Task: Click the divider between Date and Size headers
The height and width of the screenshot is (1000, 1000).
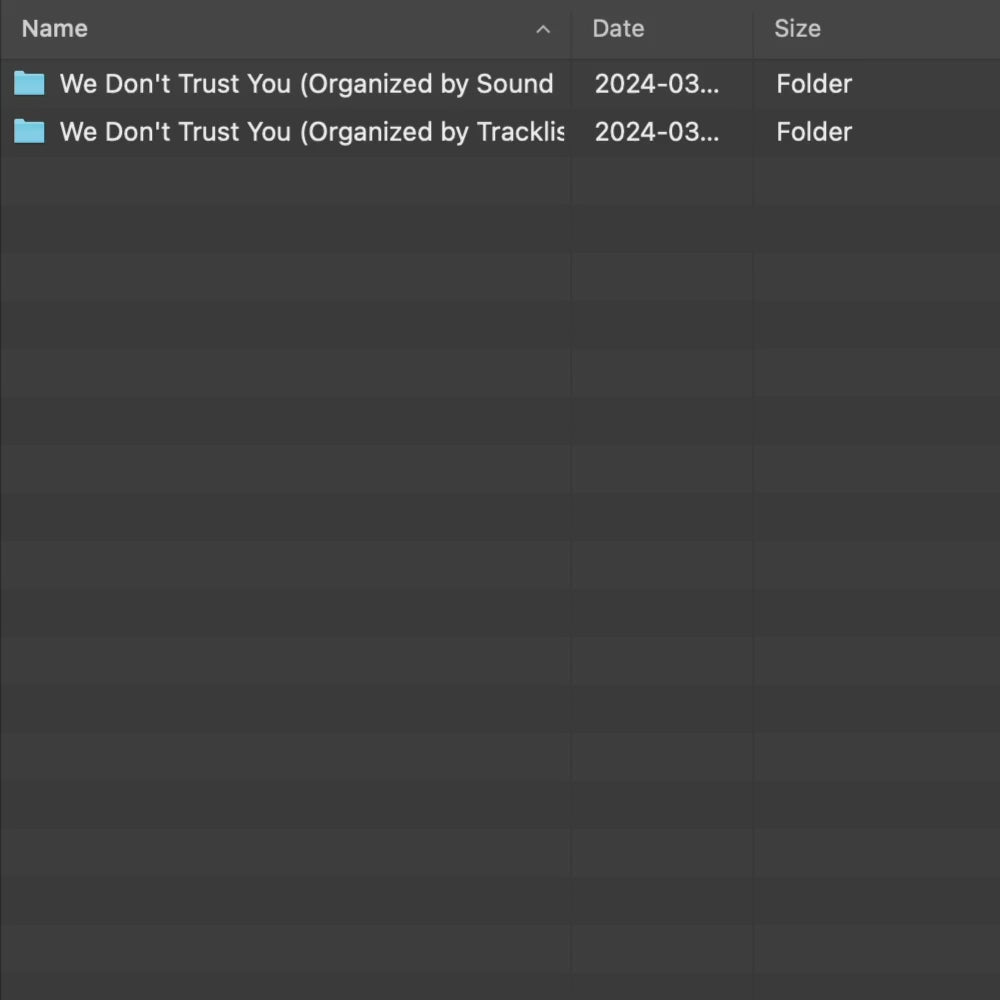Action: (753, 29)
